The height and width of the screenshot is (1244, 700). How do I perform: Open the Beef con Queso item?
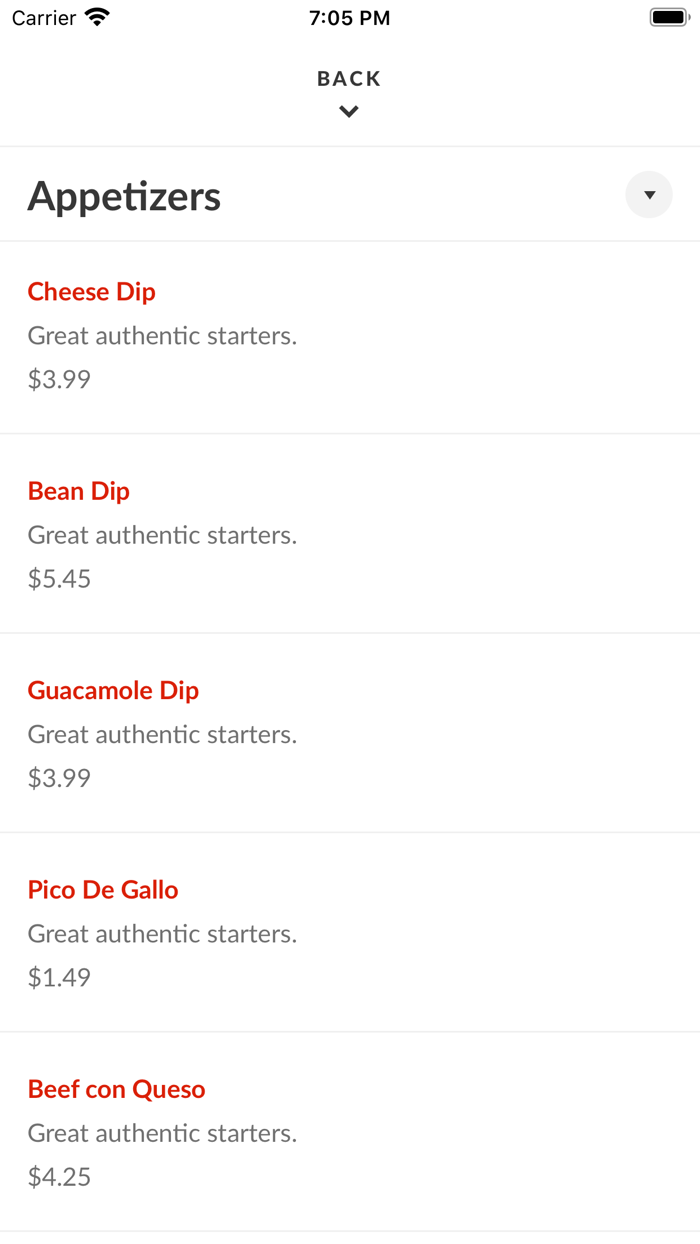116,1089
